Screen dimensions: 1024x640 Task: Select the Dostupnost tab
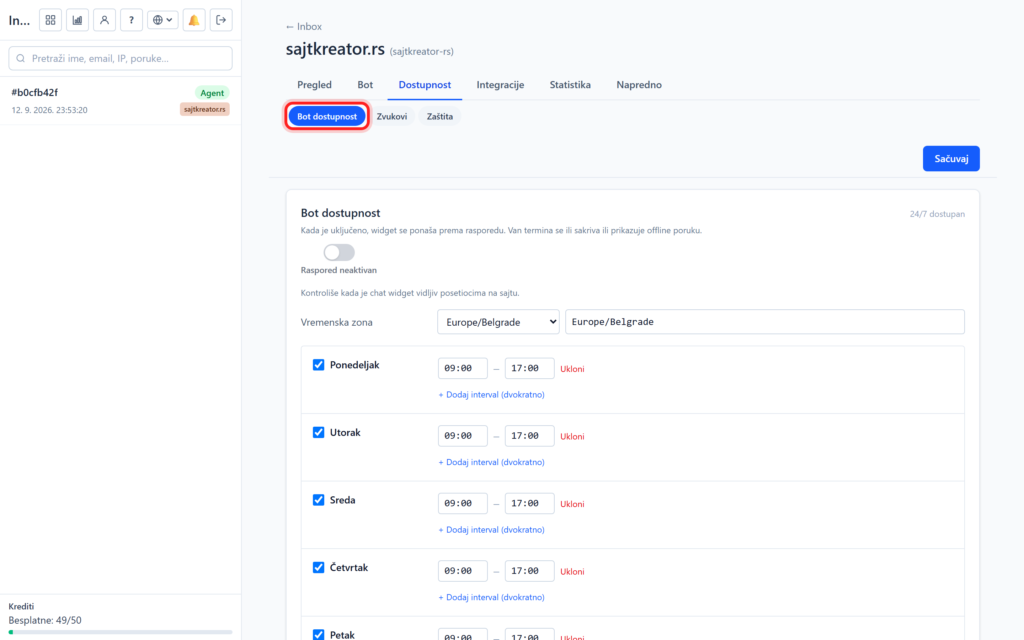424,85
